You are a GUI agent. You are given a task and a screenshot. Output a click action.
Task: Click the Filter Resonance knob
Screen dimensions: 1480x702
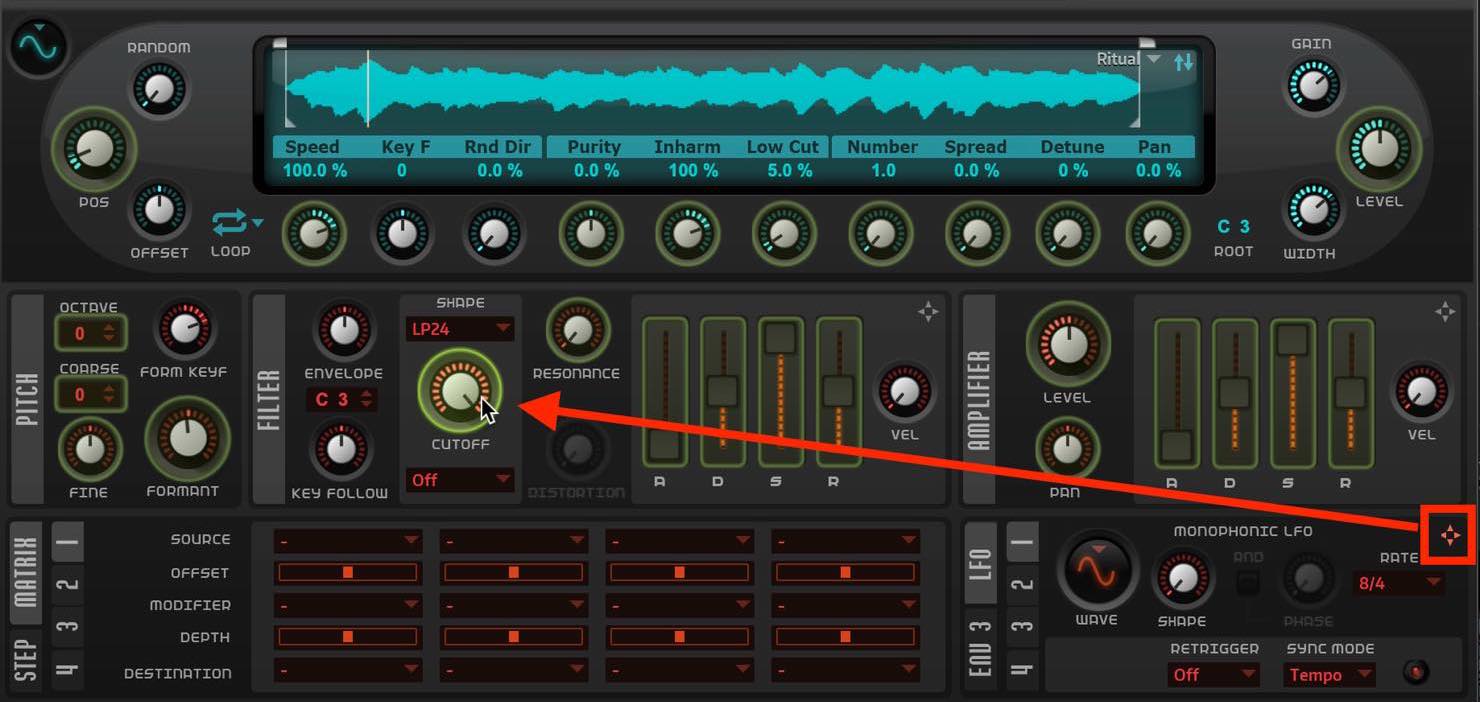(x=577, y=329)
